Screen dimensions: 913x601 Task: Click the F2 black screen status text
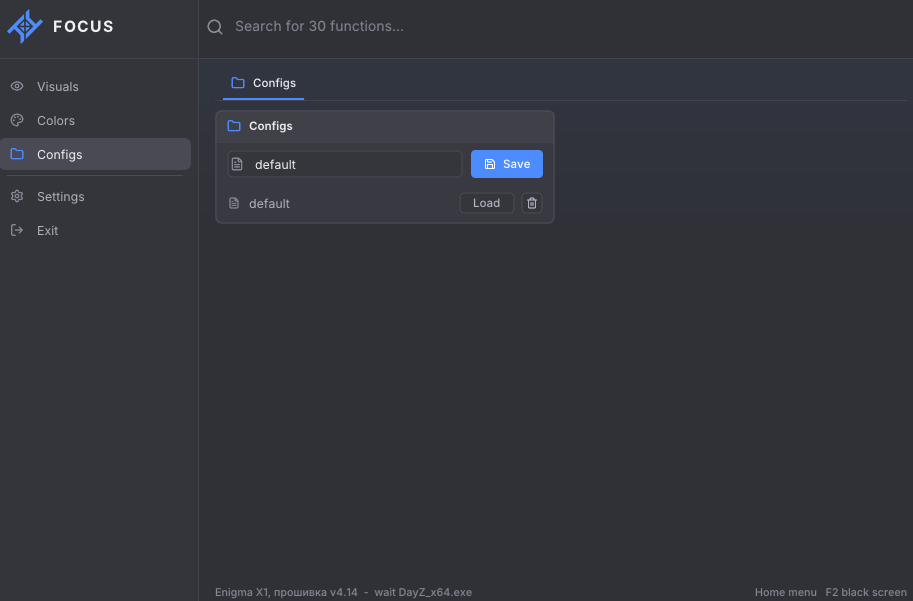866,592
